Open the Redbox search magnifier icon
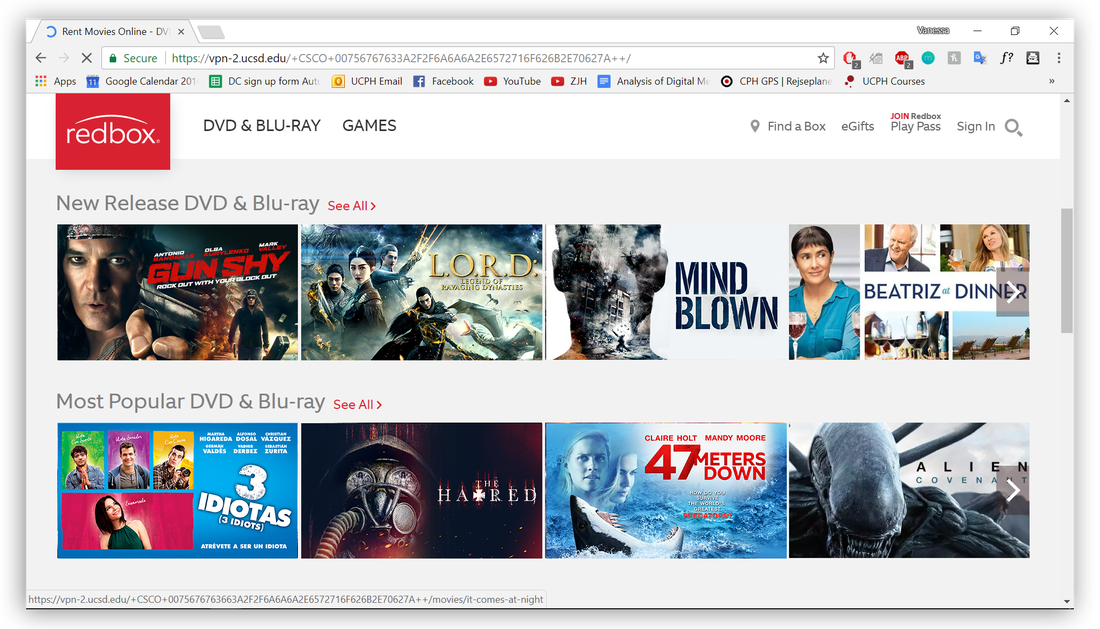 [1013, 127]
